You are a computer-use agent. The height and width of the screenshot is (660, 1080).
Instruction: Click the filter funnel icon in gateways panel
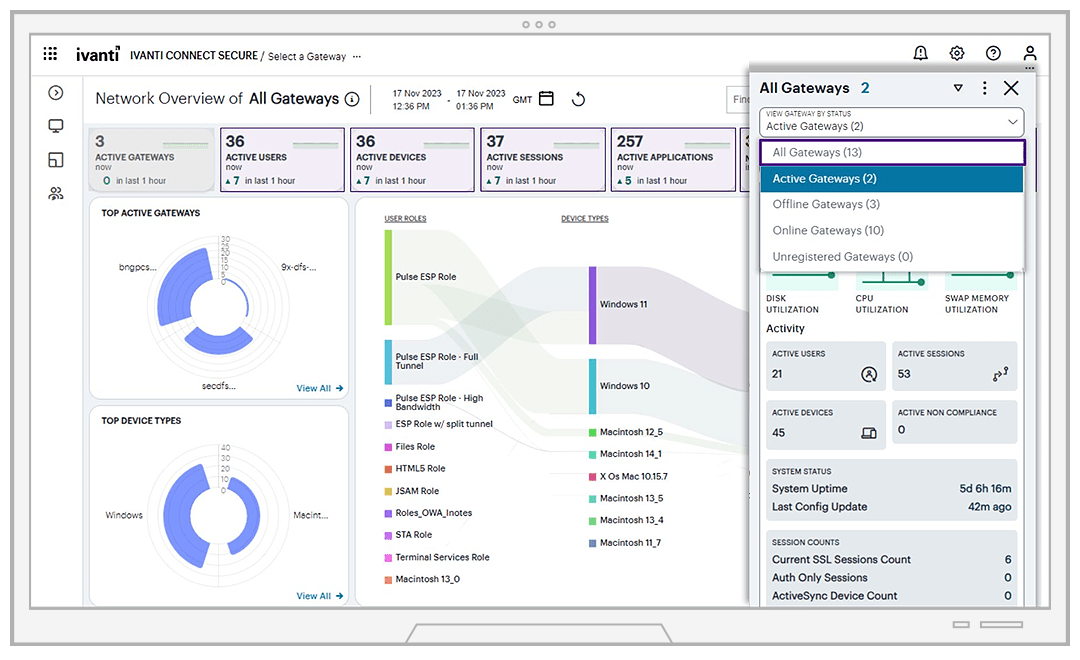[x=958, y=88]
